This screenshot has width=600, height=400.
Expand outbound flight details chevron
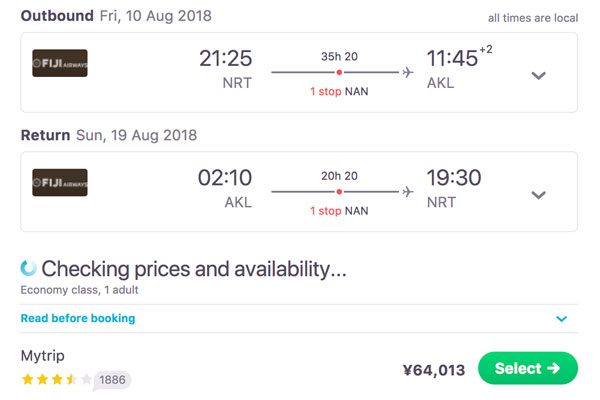[538, 75]
